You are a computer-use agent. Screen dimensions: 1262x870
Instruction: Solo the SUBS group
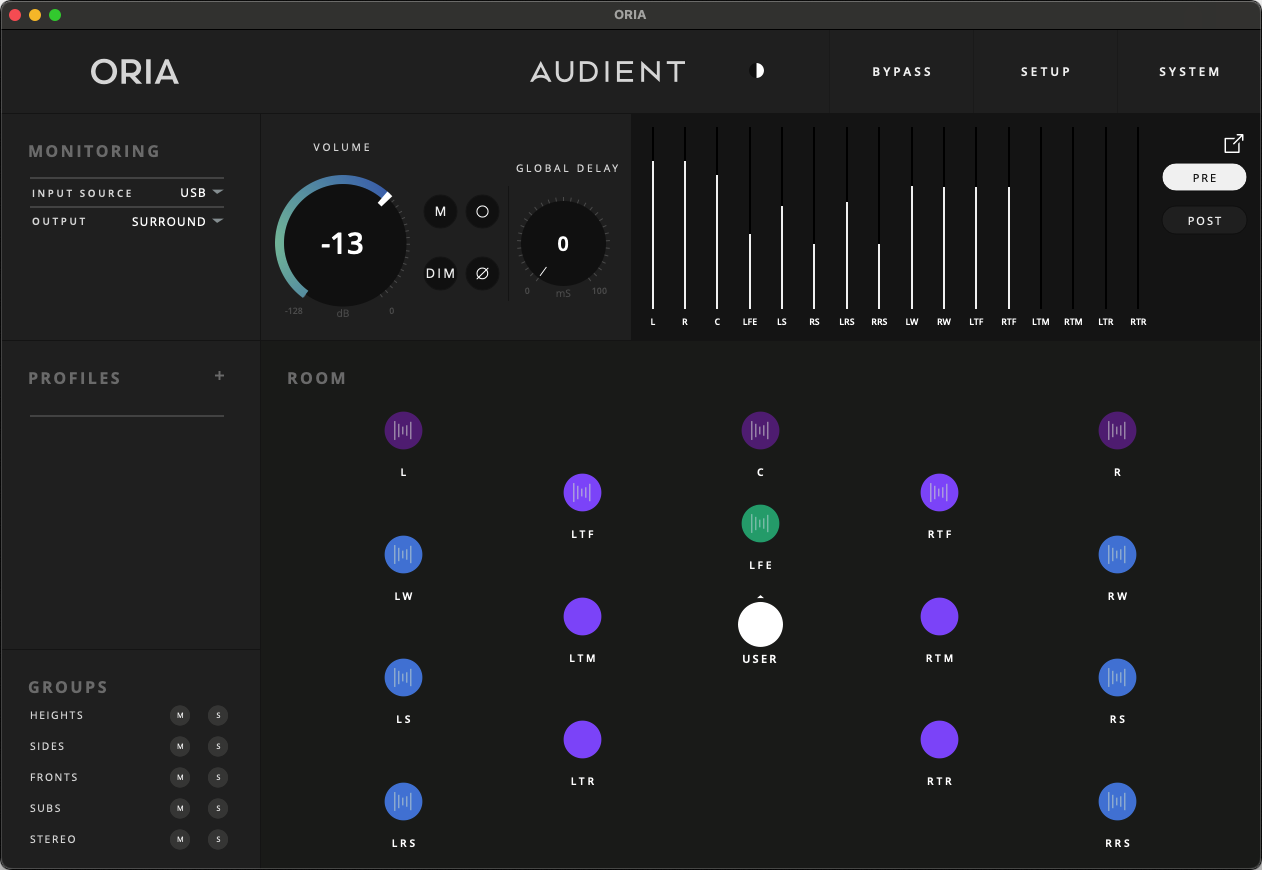(x=218, y=808)
